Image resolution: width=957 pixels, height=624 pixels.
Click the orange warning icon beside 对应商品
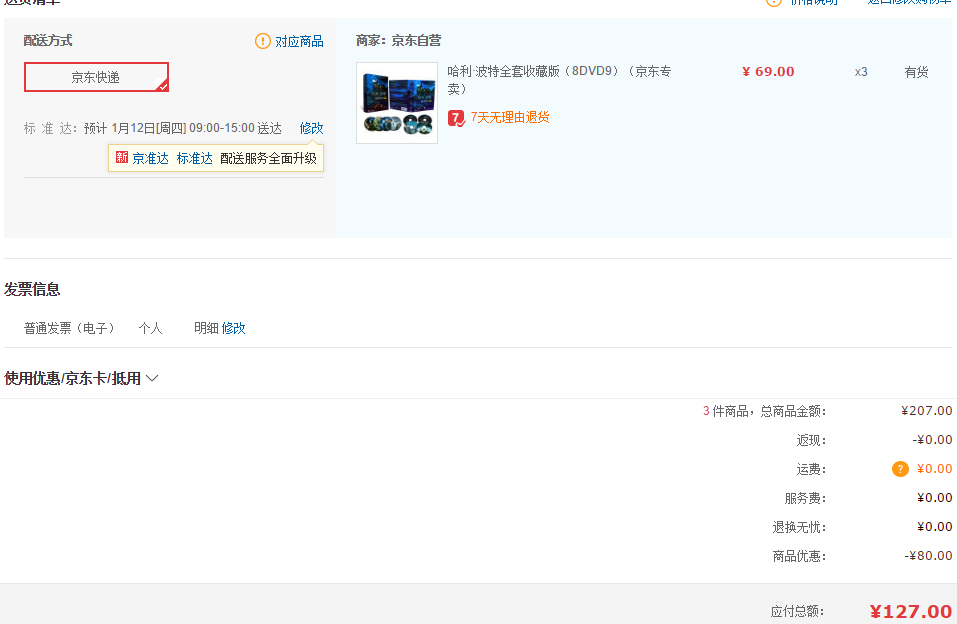point(262,41)
